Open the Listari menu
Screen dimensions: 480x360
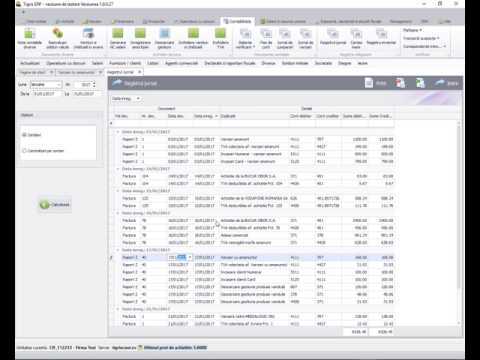(153, 63)
